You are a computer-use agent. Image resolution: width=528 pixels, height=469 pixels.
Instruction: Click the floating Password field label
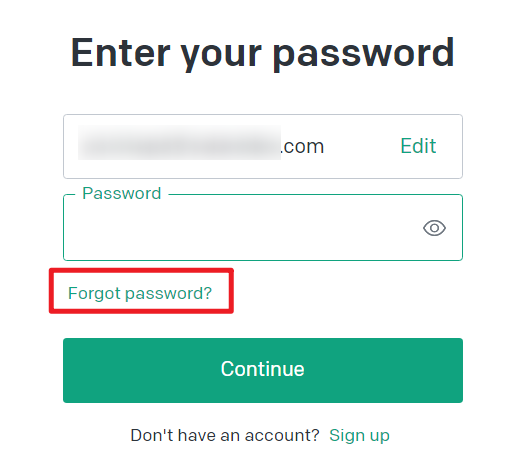tap(122, 193)
